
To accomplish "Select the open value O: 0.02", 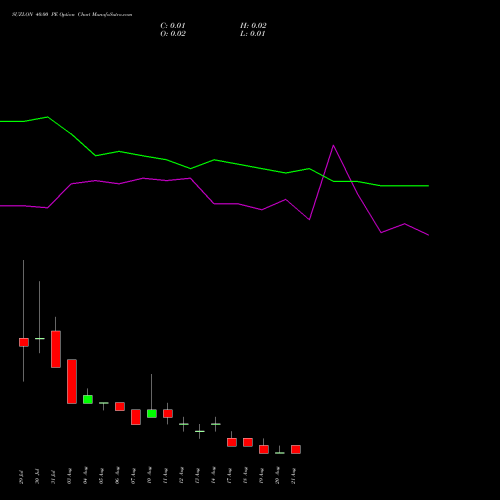I will click(x=173, y=34).
